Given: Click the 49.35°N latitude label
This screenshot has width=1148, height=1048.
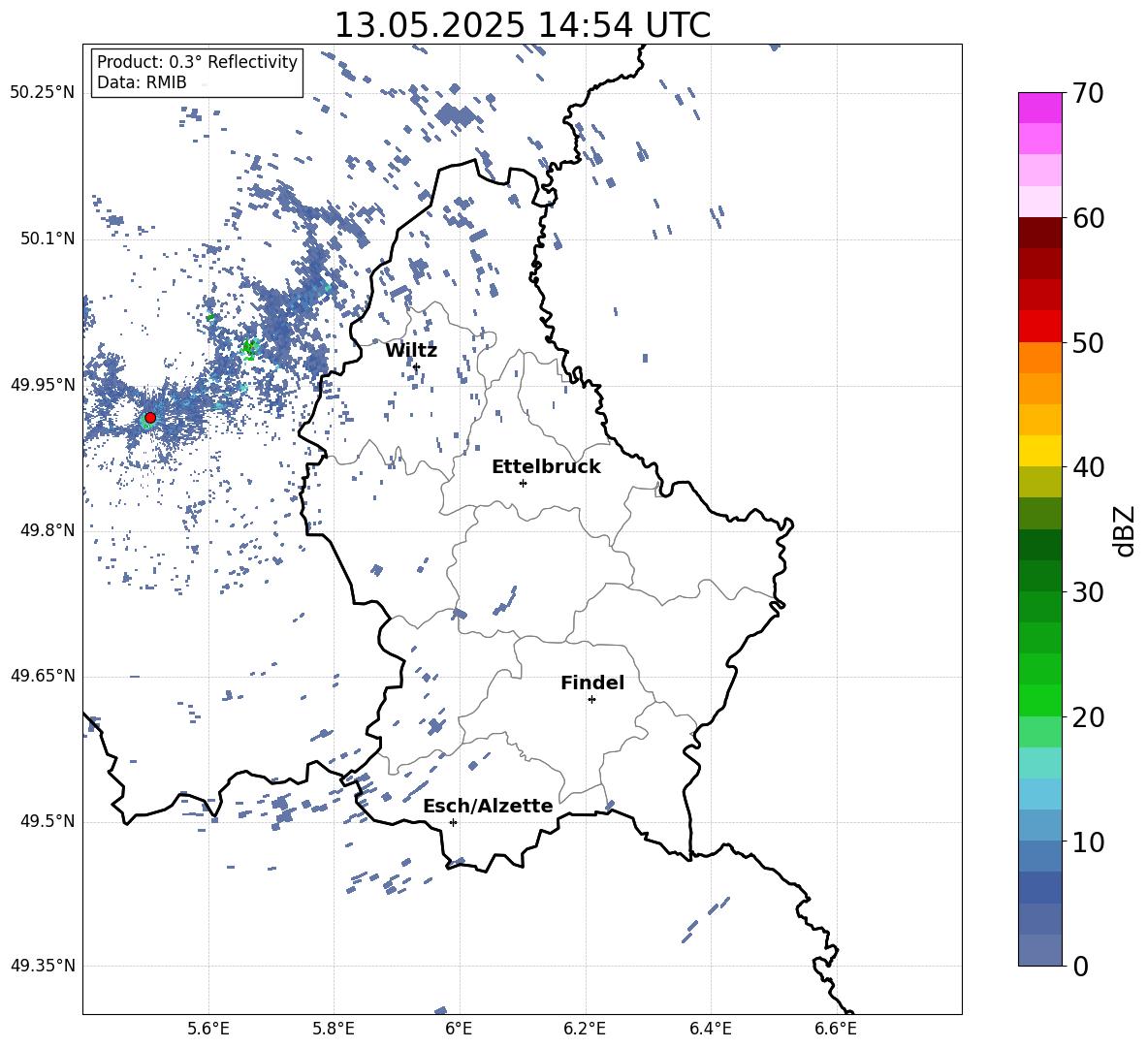Looking at the screenshot, I should coord(43,966).
